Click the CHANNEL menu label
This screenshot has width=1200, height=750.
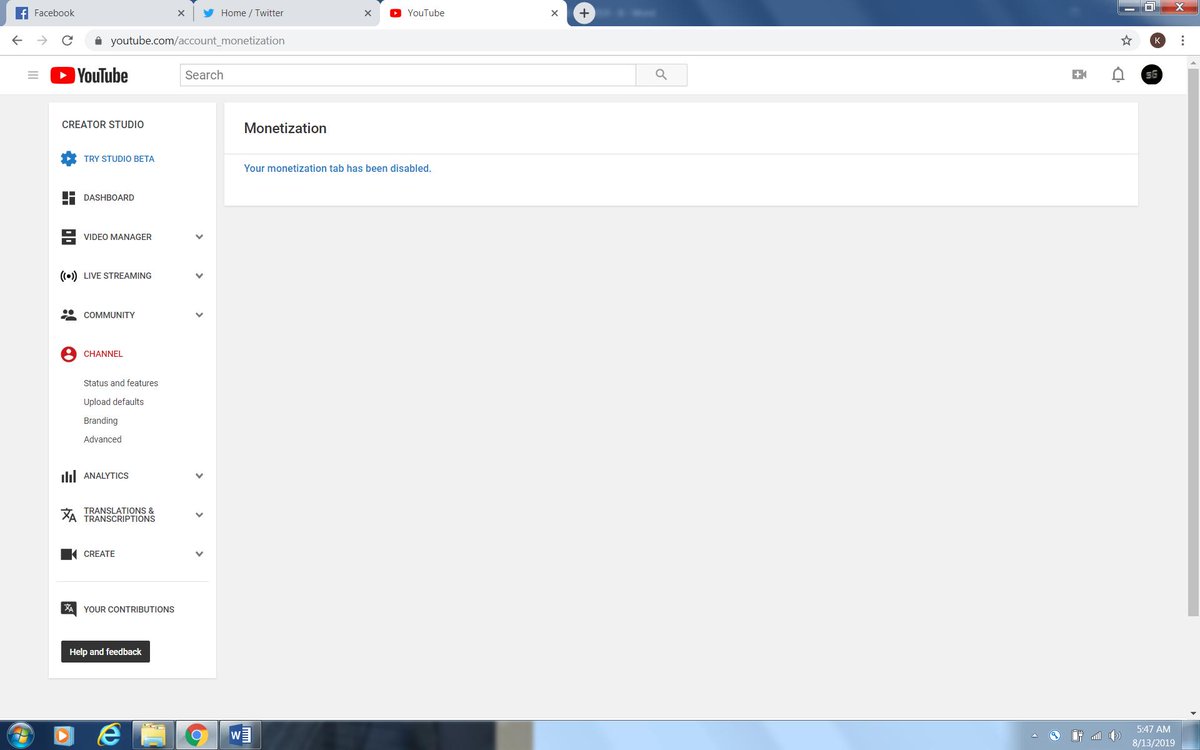pyautogui.click(x=104, y=354)
